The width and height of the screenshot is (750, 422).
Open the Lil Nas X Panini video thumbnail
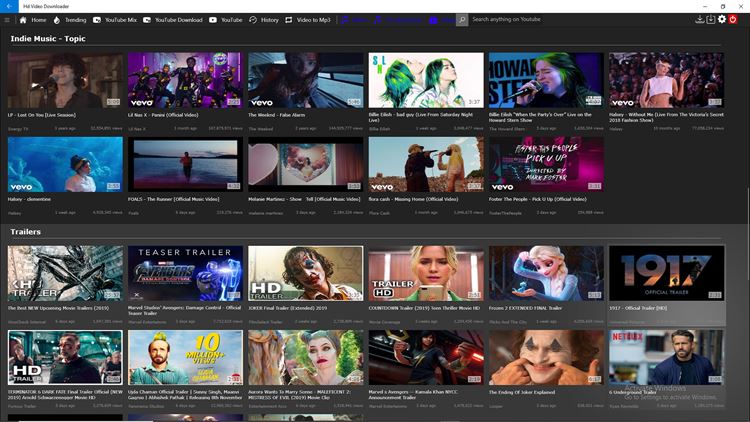185,80
